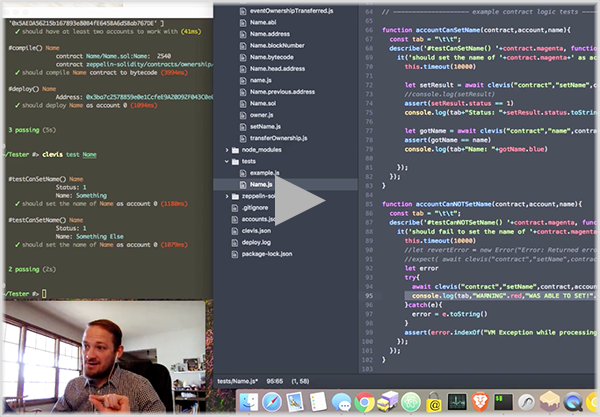Select Name.previous.address file
This screenshot has height=417, width=600.
[282, 92]
